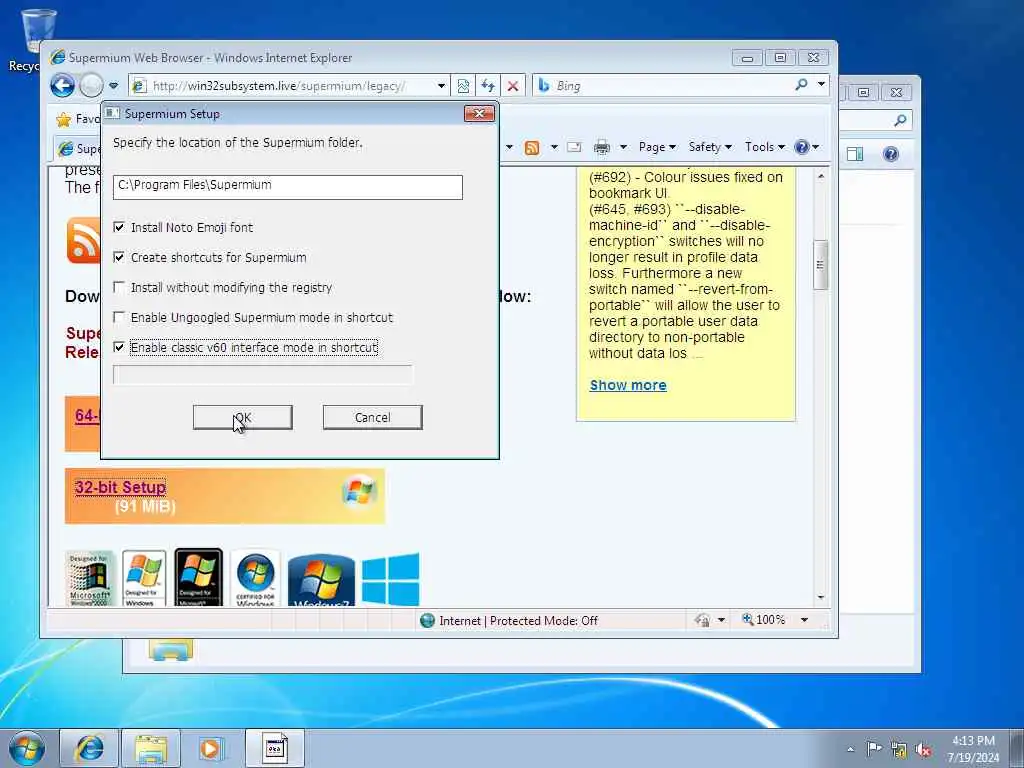Expand the zoom level dropdown arrow
This screenshot has width=1024, height=768.
(x=805, y=620)
